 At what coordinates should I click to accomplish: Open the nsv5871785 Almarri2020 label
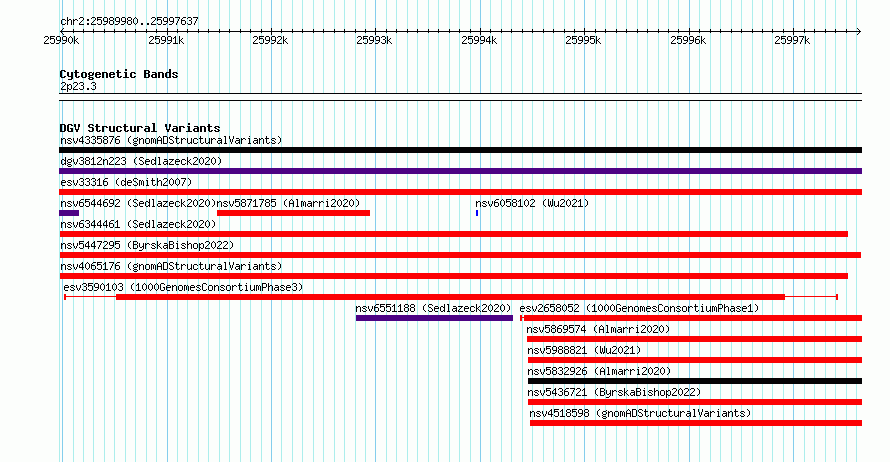click(288, 203)
